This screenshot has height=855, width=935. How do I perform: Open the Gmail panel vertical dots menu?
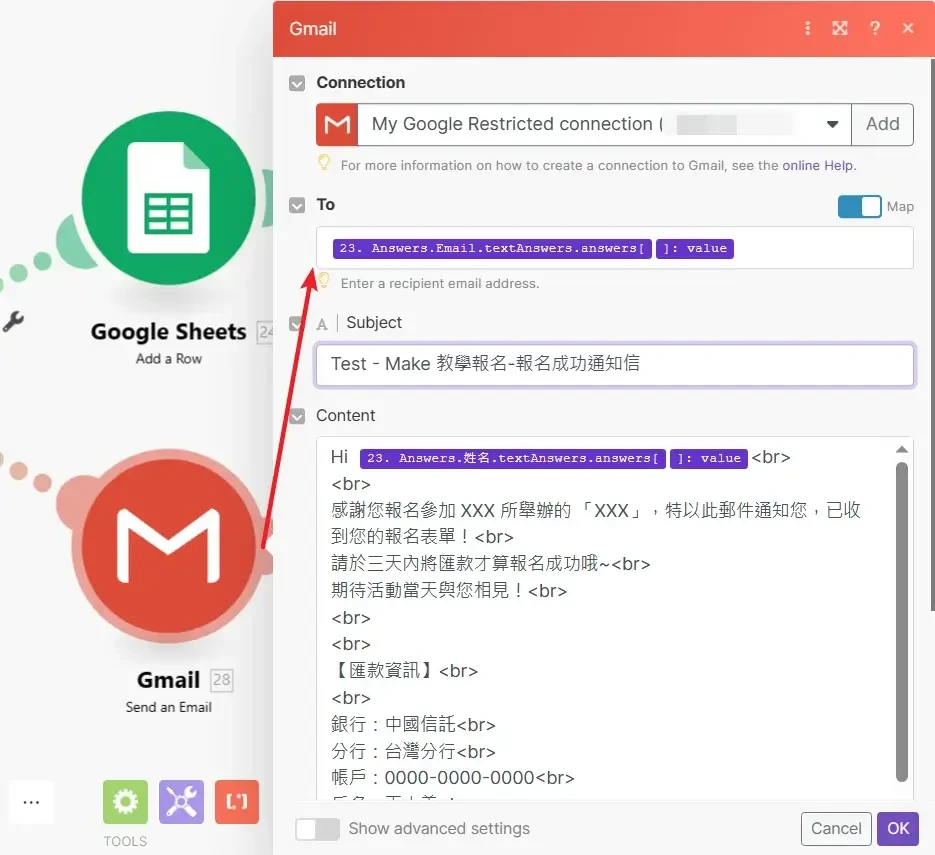point(807,28)
